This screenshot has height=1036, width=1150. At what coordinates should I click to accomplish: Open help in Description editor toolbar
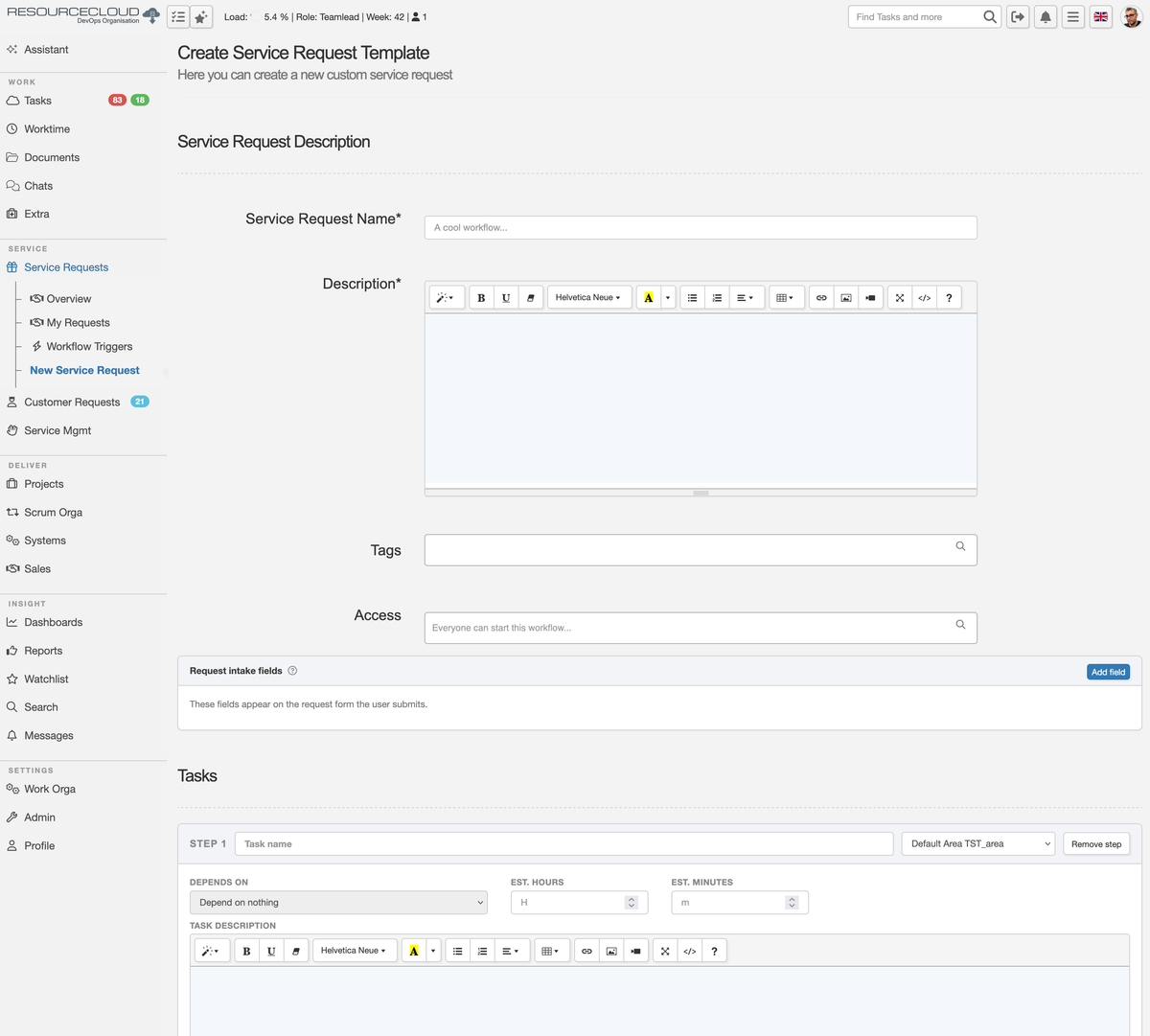point(949,298)
